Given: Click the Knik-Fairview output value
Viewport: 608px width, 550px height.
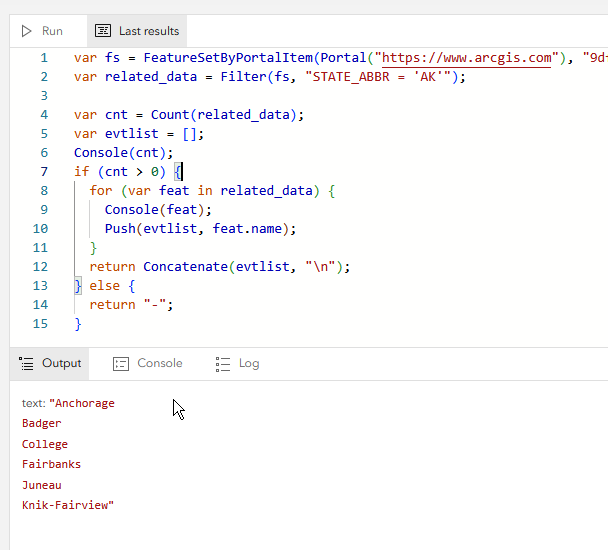Looking at the screenshot, I should [x=68, y=505].
